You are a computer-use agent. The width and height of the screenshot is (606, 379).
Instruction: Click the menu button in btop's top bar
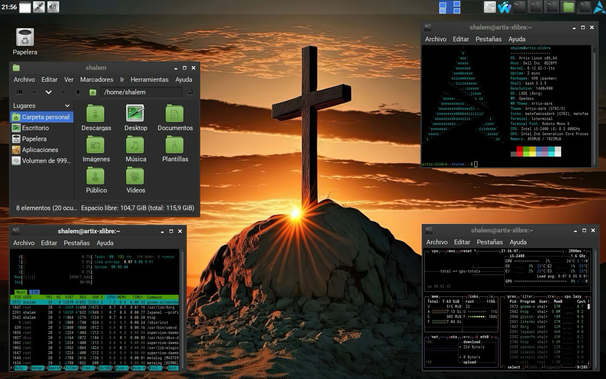(451, 251)
